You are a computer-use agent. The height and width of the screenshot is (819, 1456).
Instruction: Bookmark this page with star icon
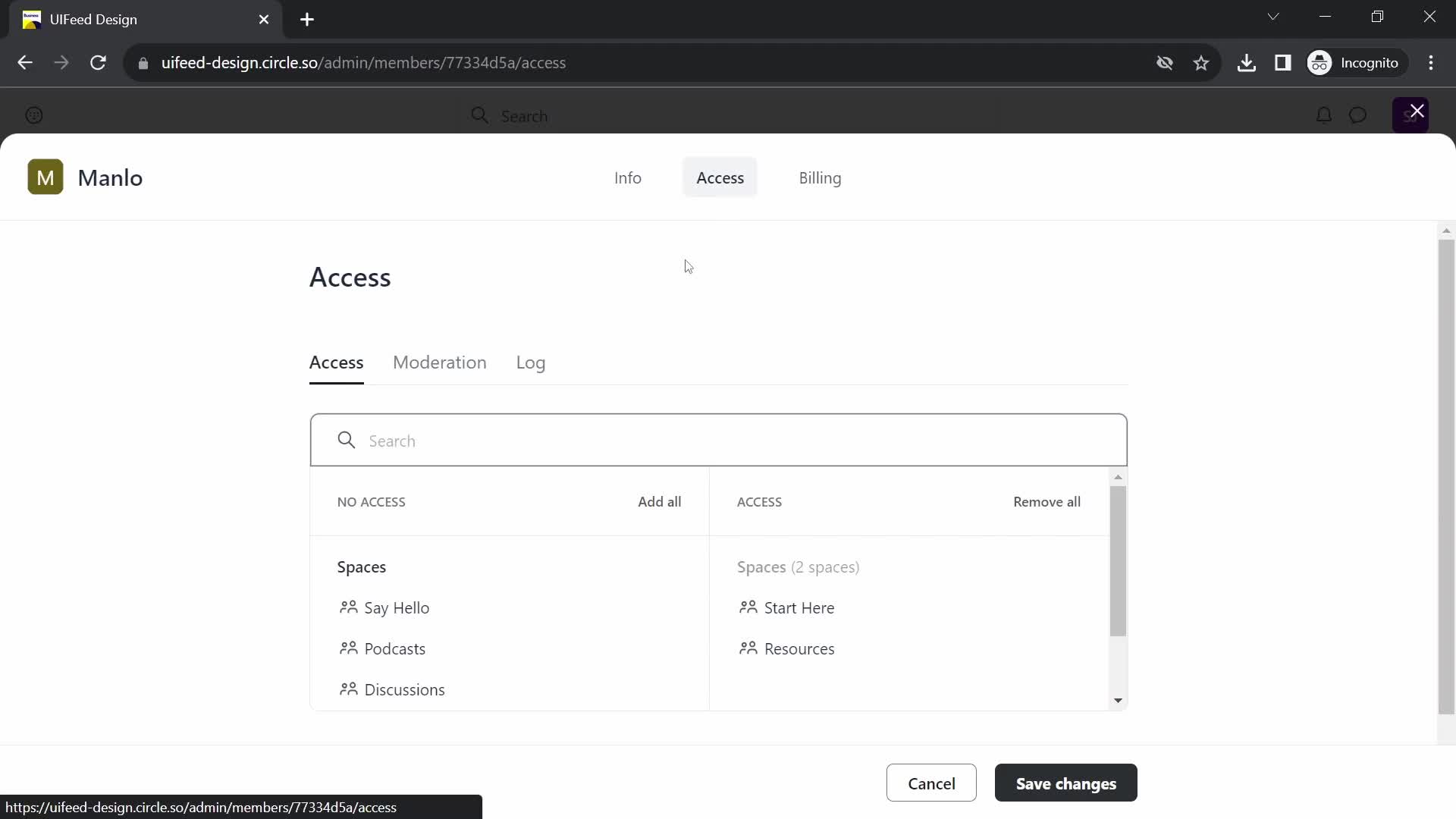click(x=1201, y=63)
